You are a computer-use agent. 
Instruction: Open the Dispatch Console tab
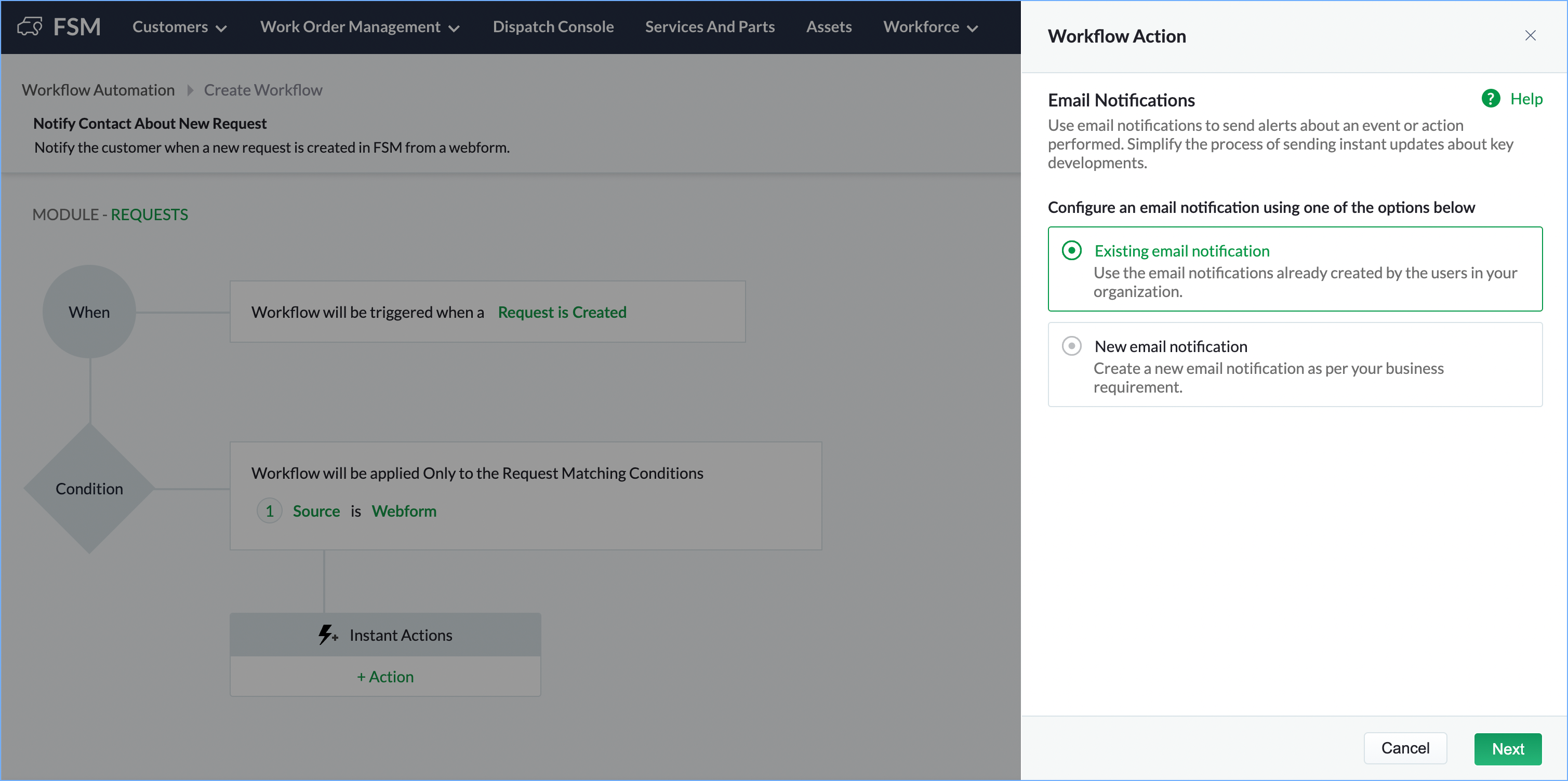coord(553,27)
